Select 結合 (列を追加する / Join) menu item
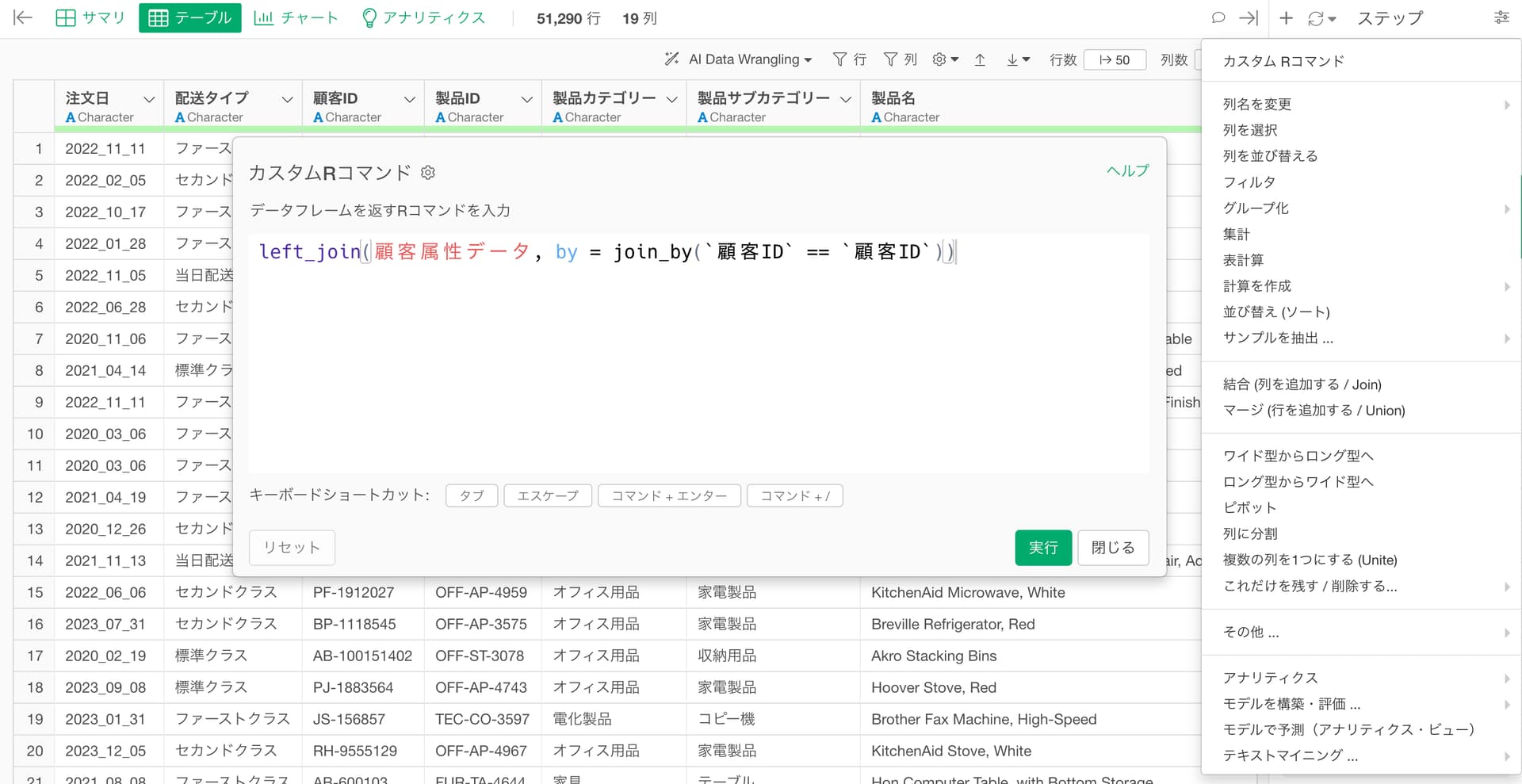This screenshot has width=1522, height=784. point(1361,384)
